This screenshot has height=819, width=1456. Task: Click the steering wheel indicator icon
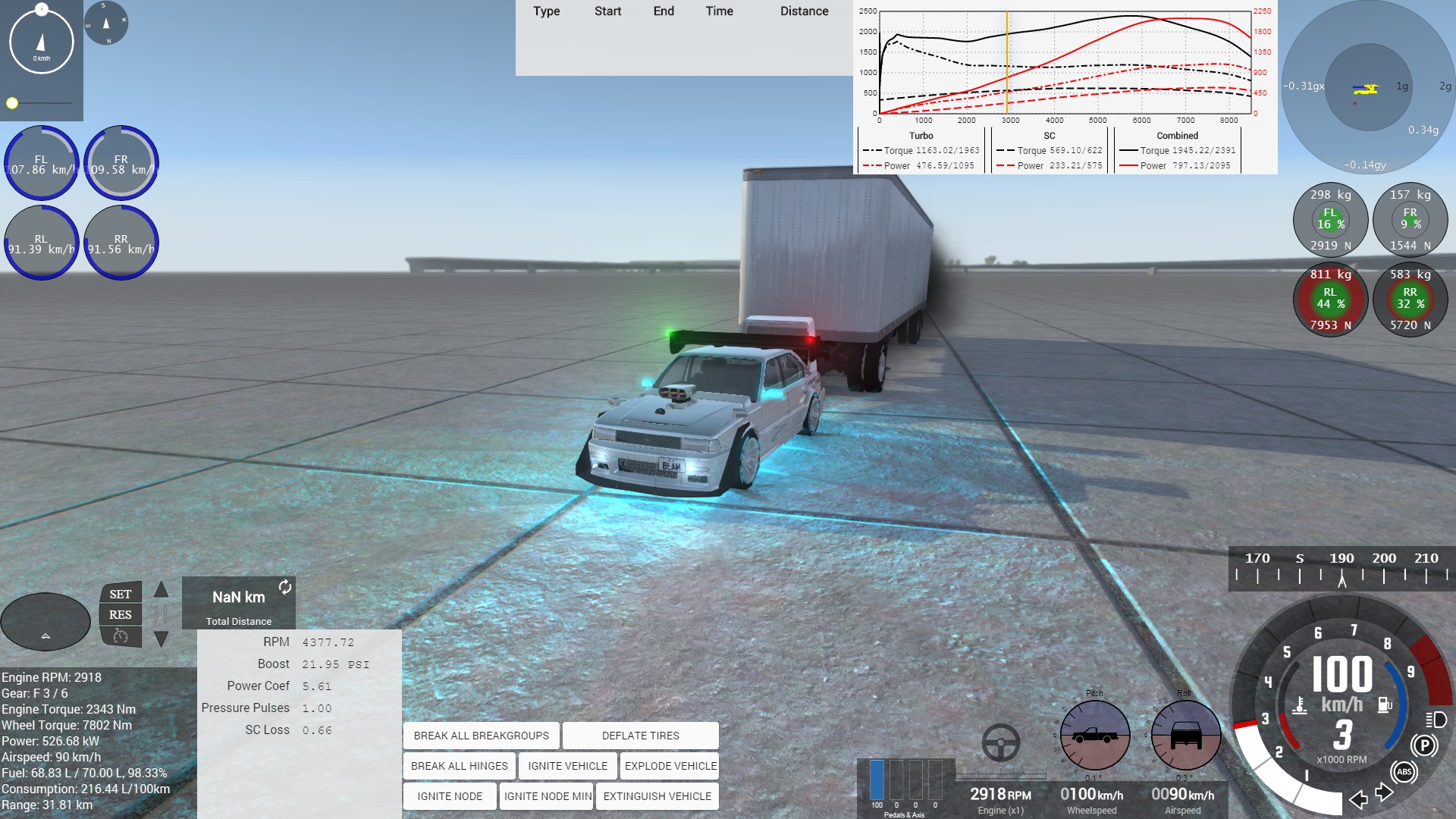point(1000,742)
